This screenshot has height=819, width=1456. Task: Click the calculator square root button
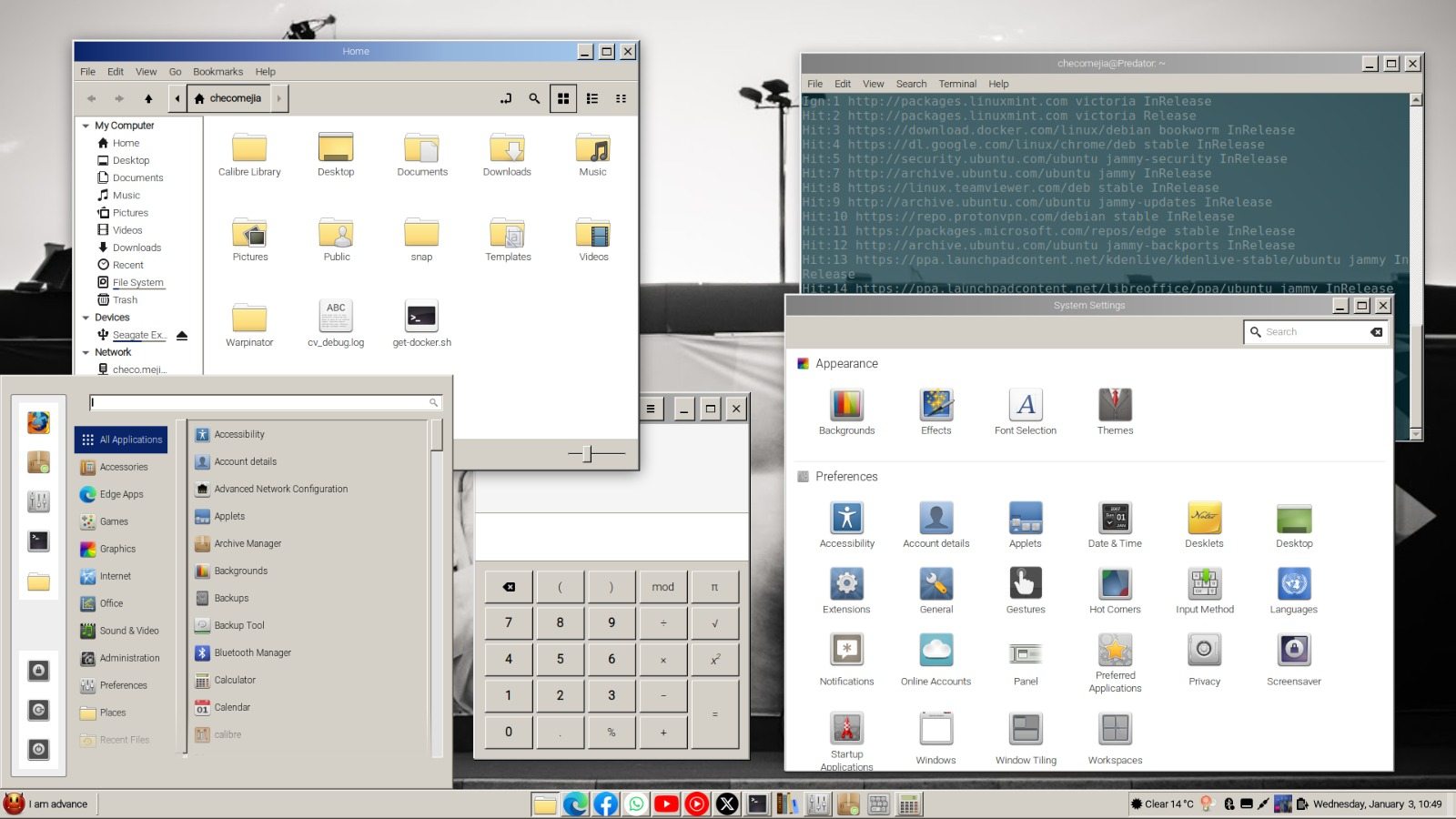(x=714, y=623)
